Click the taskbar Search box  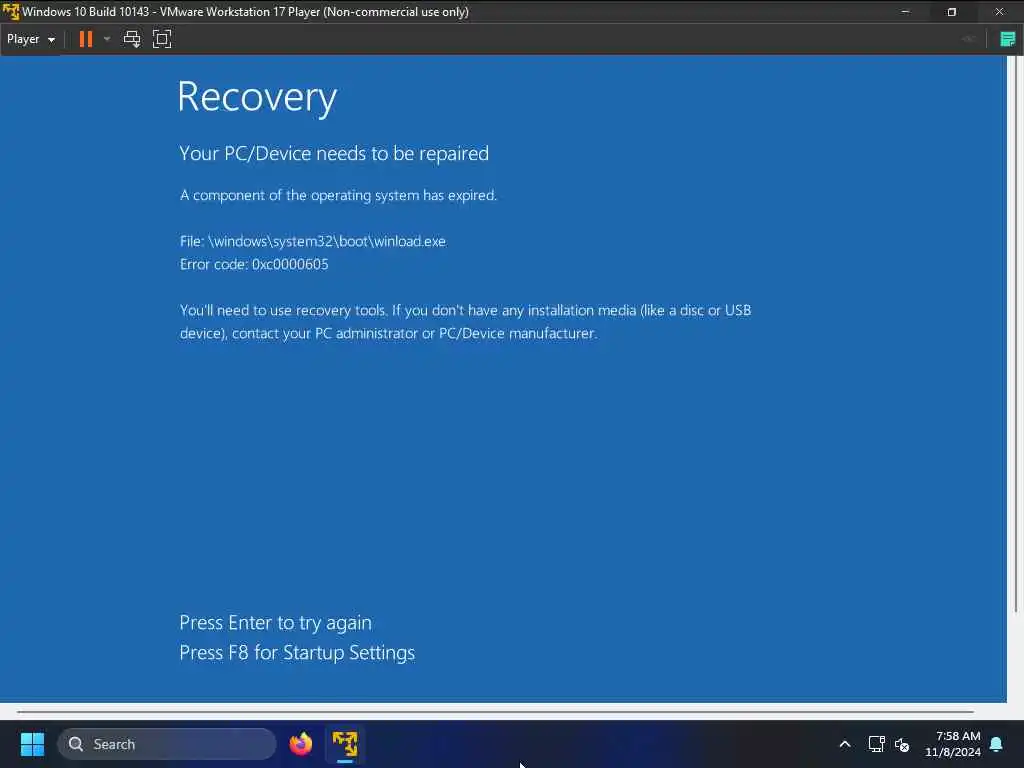tap(167, 744)
